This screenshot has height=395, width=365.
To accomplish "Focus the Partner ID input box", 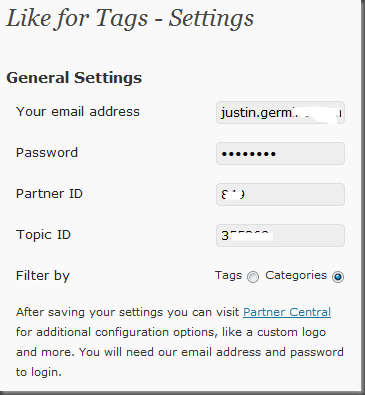I will point(280,194).
